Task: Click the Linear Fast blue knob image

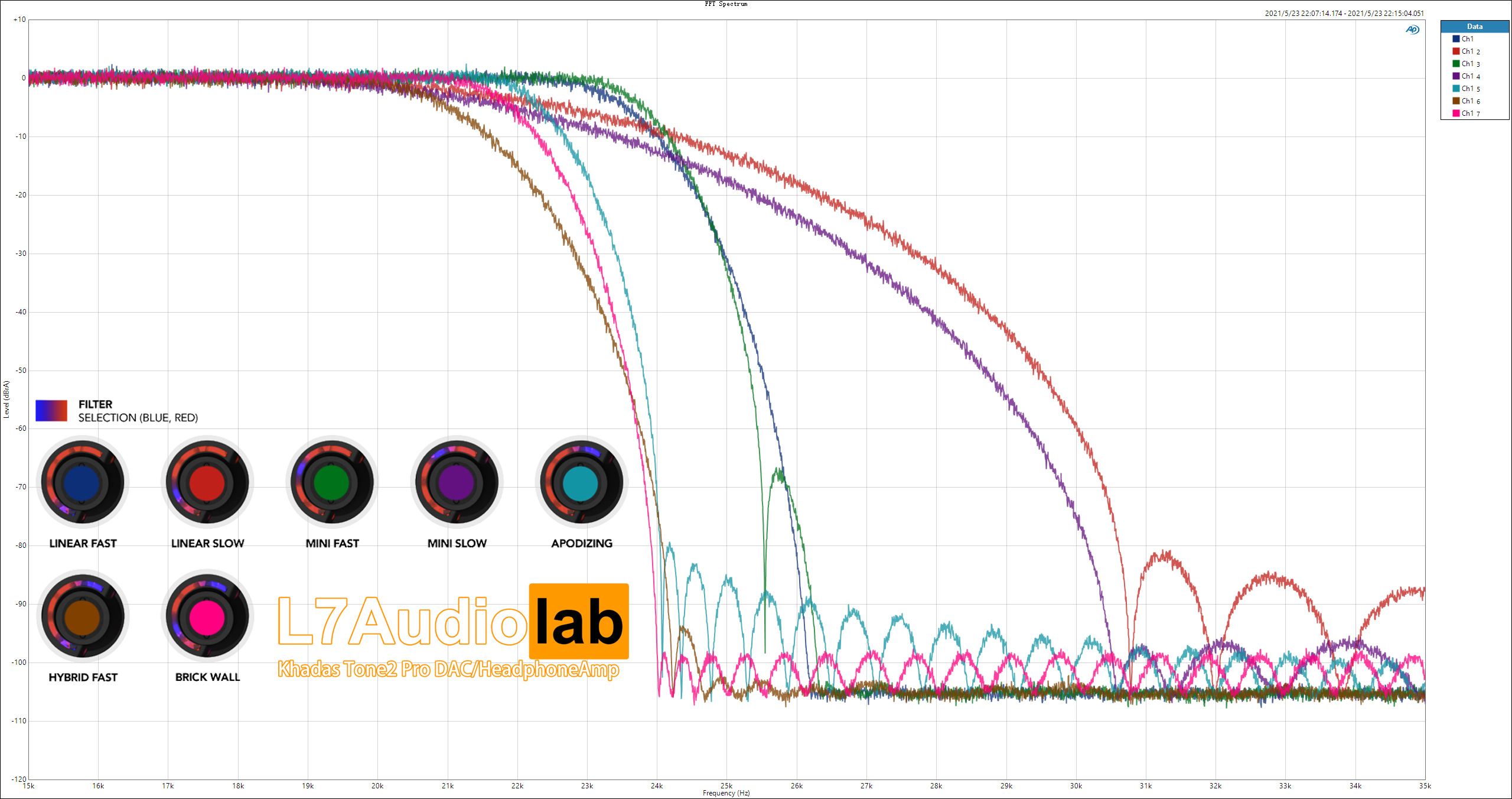Action: (x=83, y=482)
